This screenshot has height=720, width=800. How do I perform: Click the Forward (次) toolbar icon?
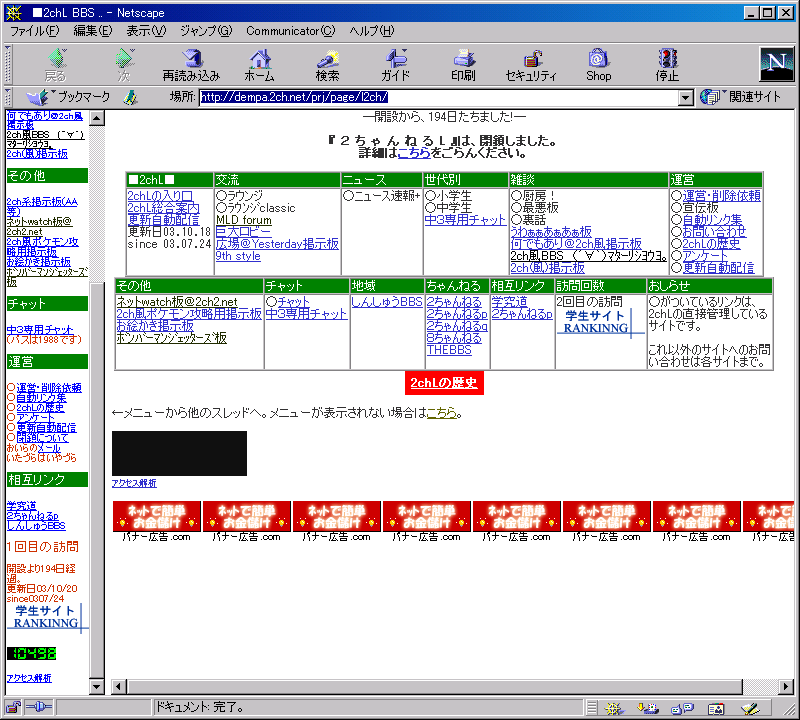pyautogui.click(x=124, y=64)
